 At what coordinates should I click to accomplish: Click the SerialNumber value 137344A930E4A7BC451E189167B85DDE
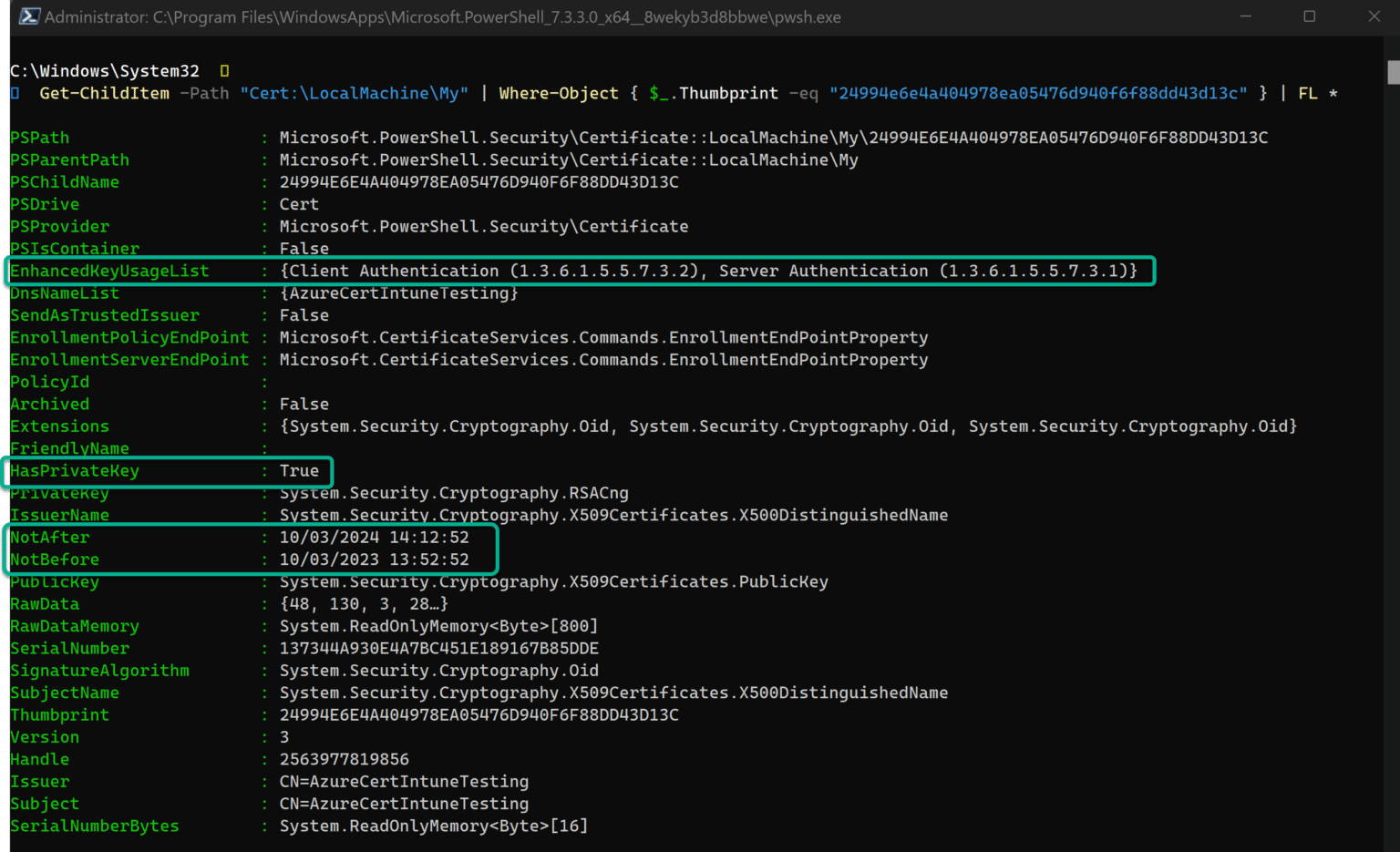pos(438,648)
